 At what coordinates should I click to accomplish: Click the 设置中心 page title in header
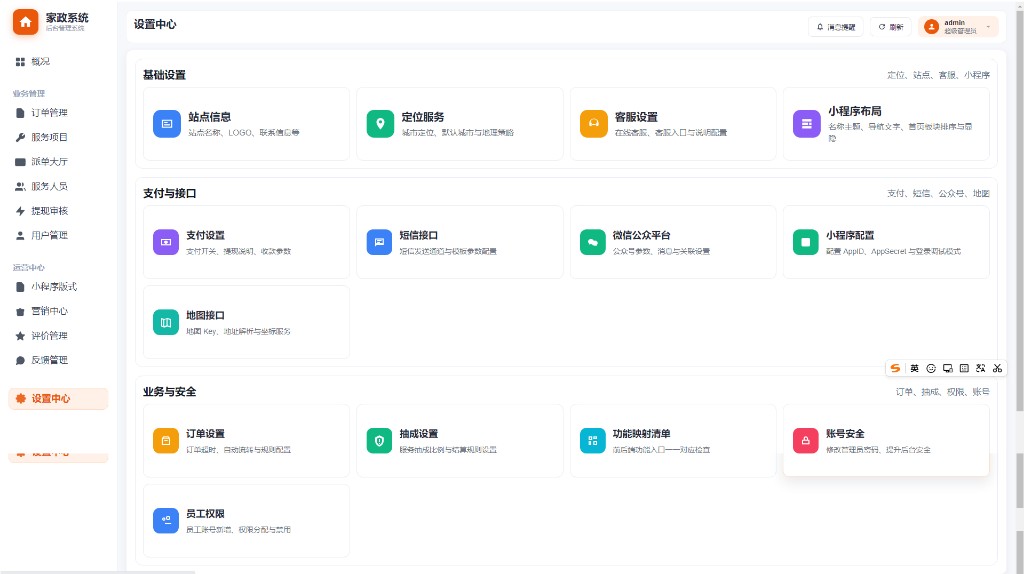tap(155, 25)
